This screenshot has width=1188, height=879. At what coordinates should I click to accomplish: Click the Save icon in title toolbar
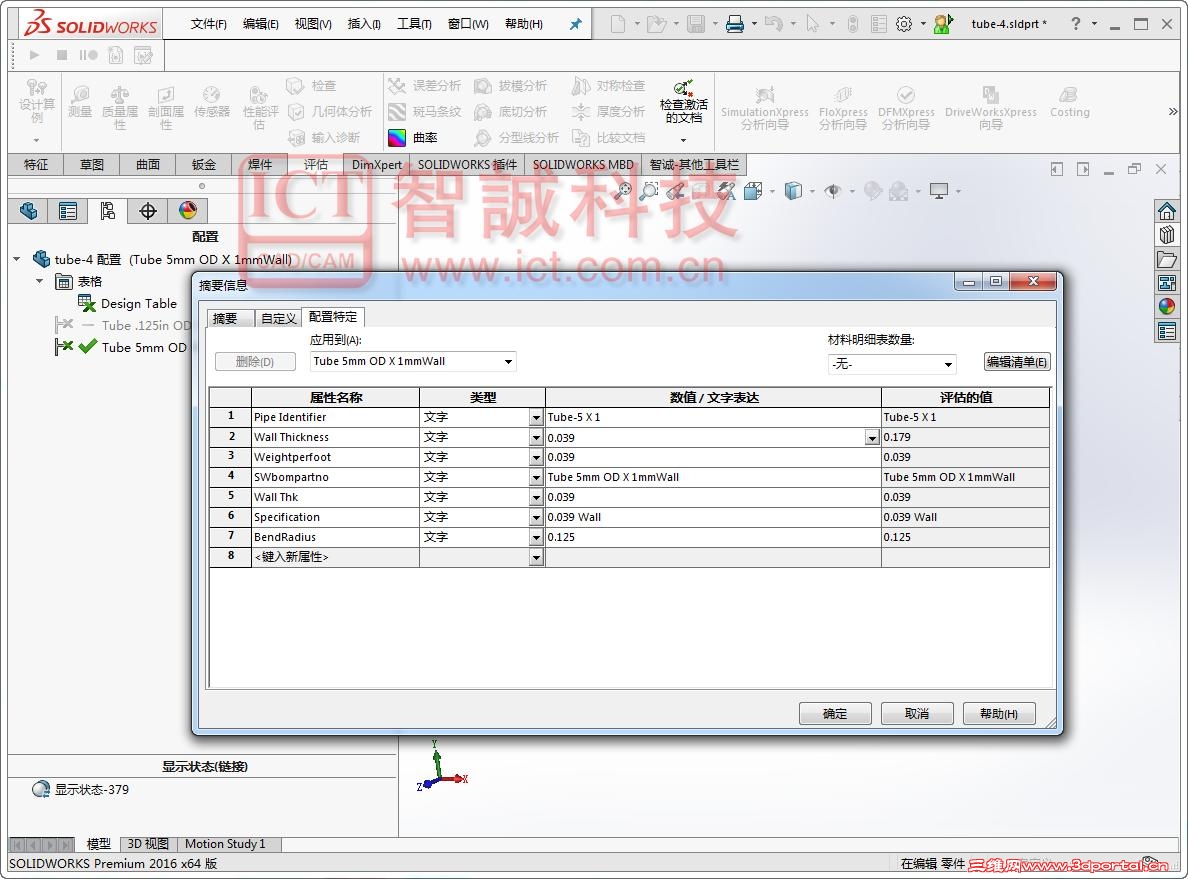[696, 24]
